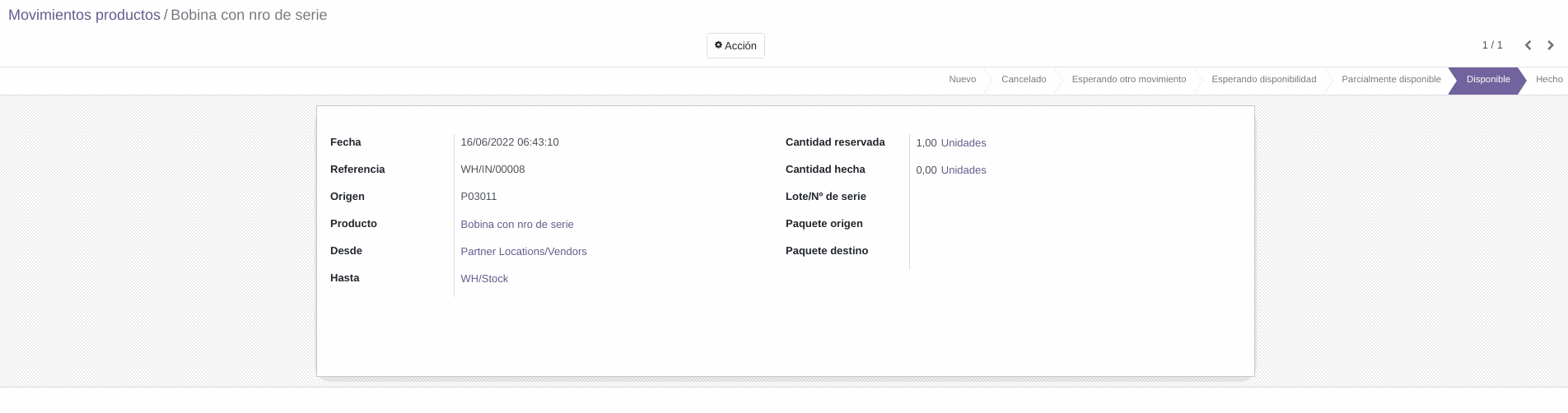Open Unidades link for Cantidad hecha

coord(964,170)
